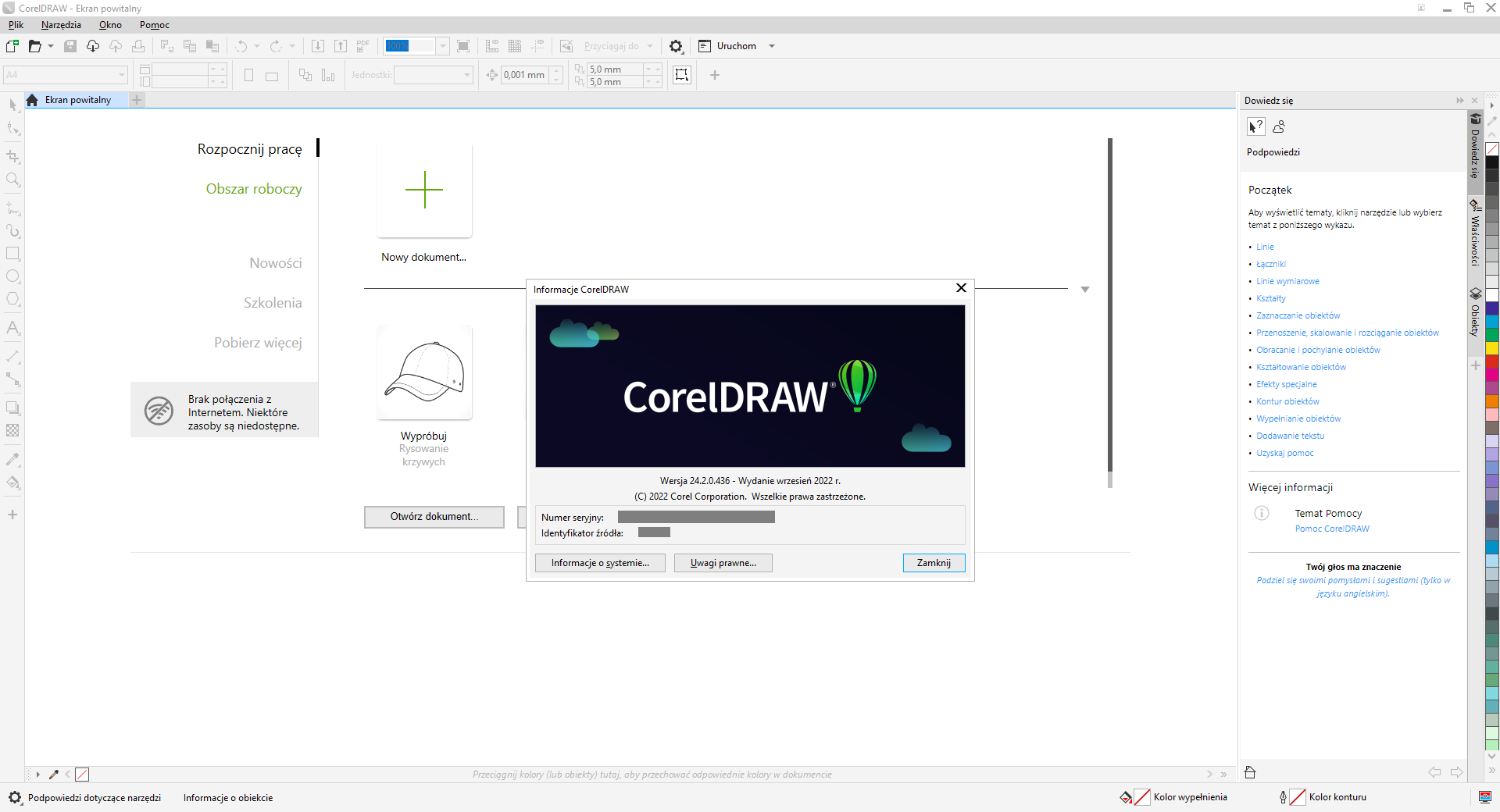Select the Freehand drawing tool
Viewport: 1500px width, 812px height.
pos(12,208)
